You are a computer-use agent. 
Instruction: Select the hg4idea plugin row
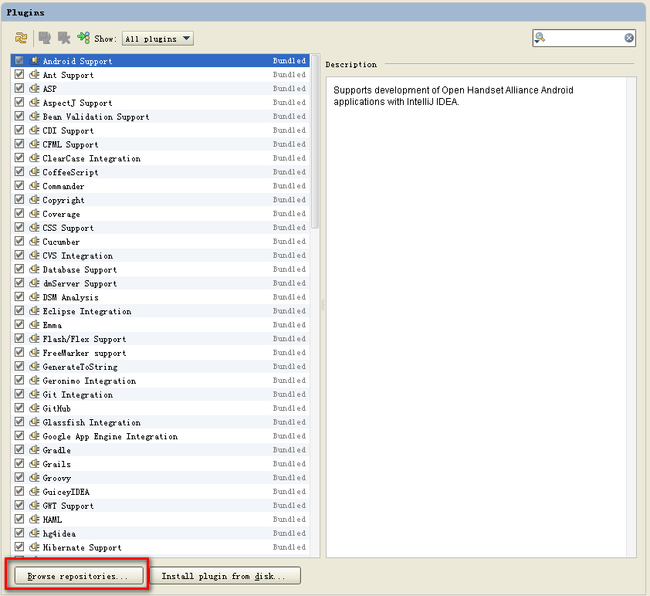tap(160, 533)
